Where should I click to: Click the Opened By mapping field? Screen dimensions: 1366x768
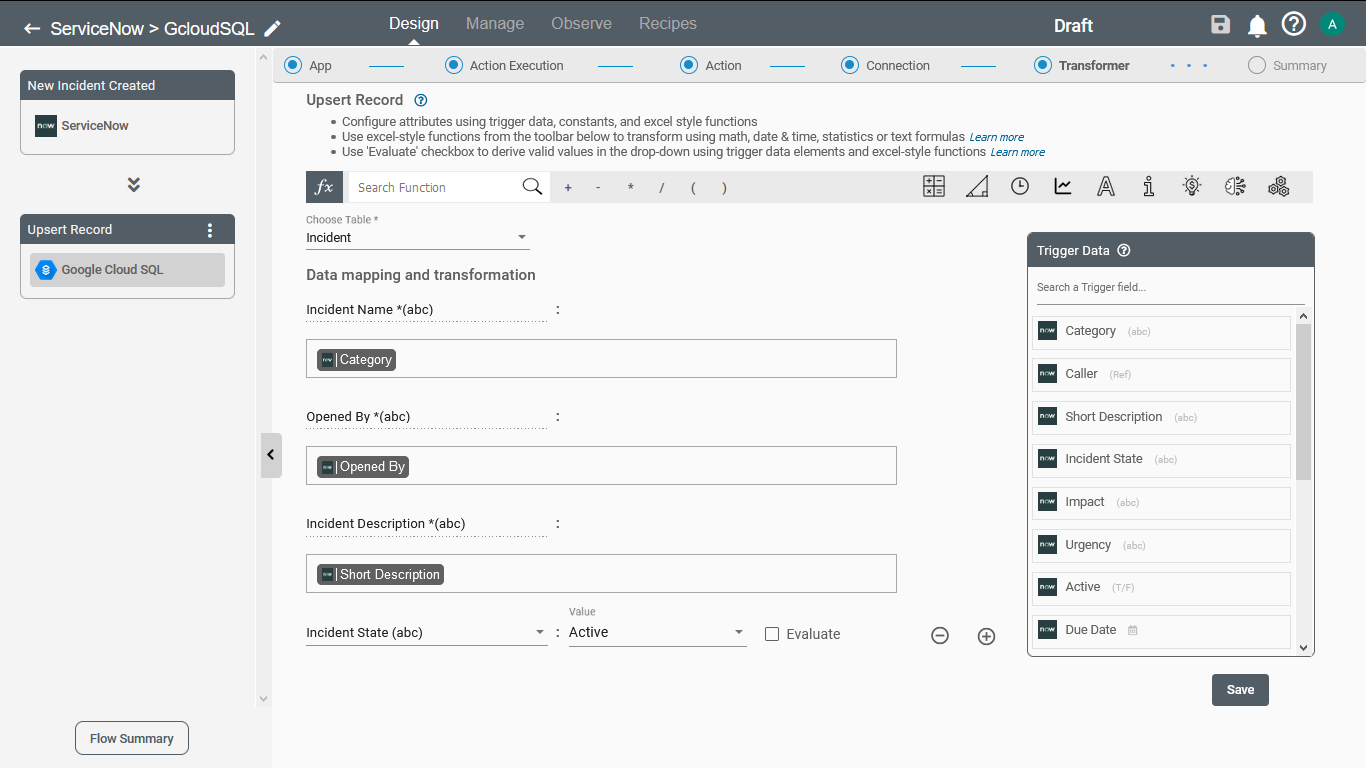[x=601, y=466]
